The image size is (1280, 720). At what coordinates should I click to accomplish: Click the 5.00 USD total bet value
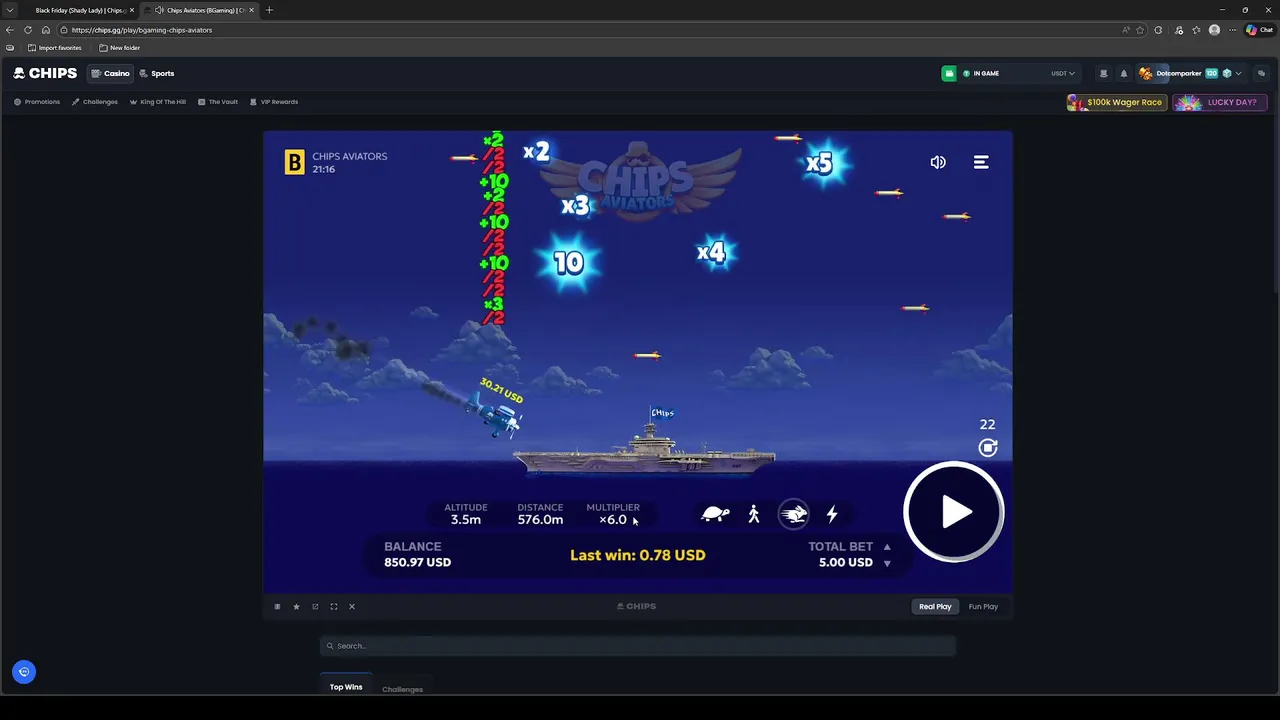click(x=846, y=562)
